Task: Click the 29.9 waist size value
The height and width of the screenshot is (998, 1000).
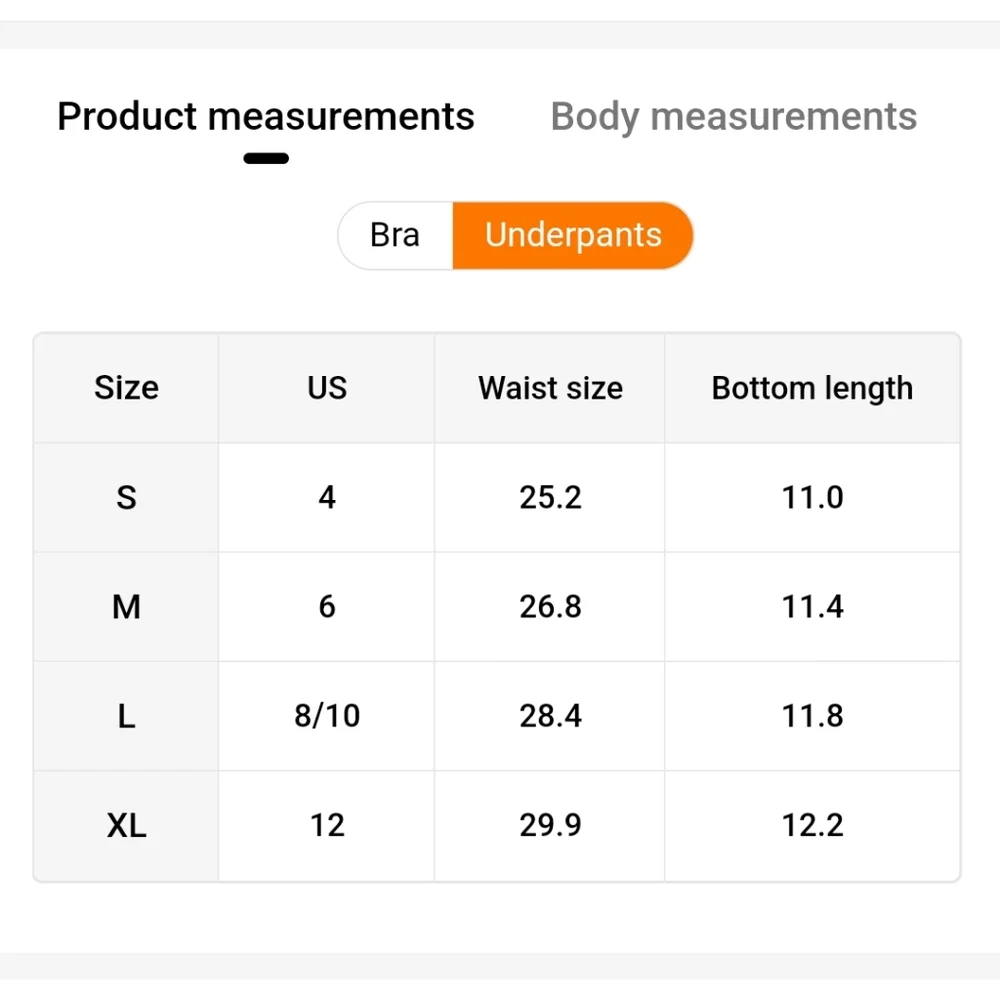Action: [x=550, y=826]
